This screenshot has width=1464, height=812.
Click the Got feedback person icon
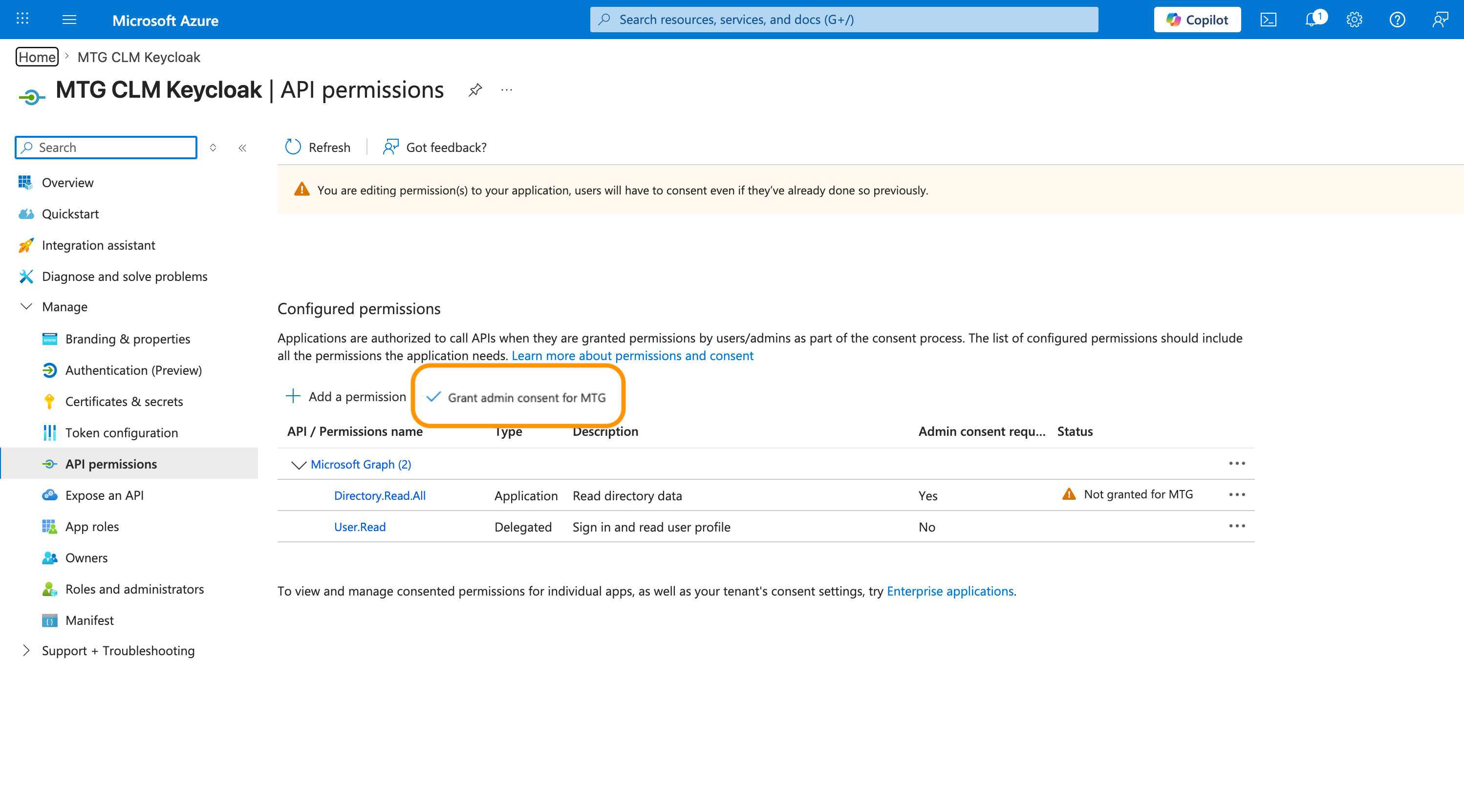pos(391,147)
